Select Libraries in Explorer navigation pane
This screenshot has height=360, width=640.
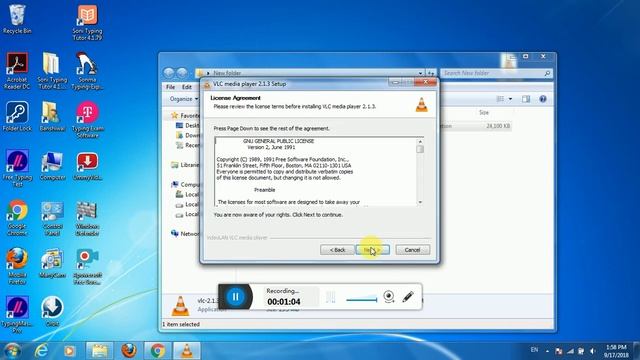pyautogui.click(x=186, y=165)
